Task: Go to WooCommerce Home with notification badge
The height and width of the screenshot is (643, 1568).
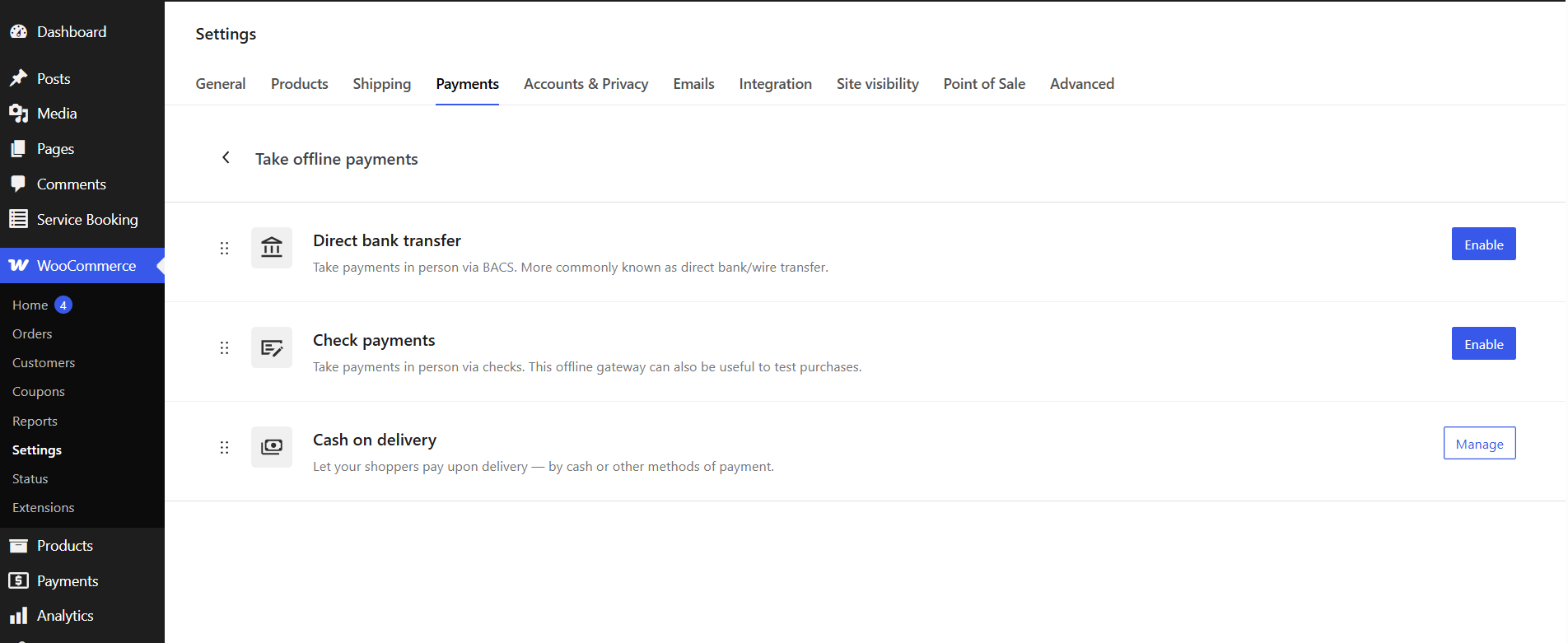Action: [30, 305]
